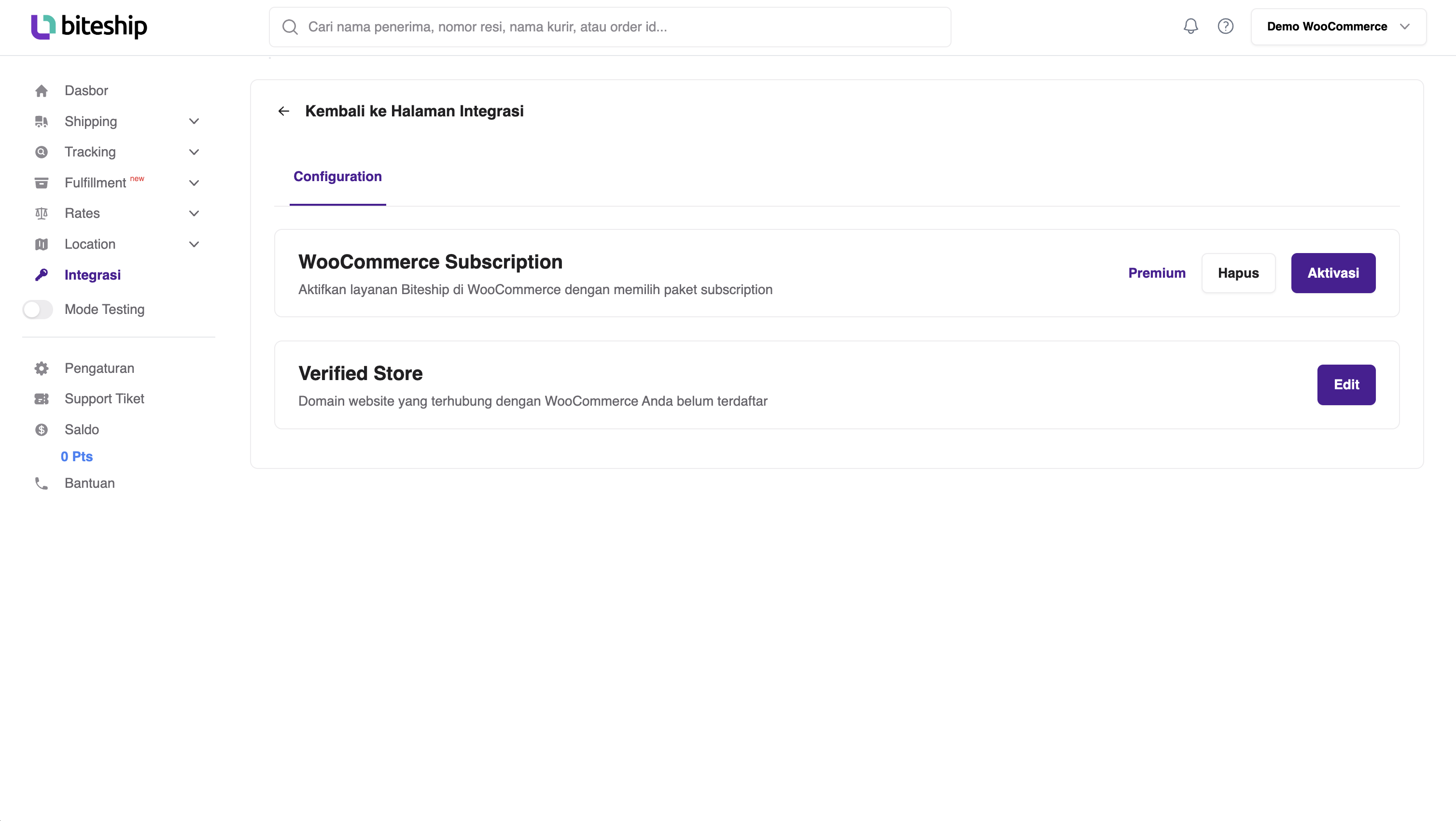The width and height of the screenshot is (1456, 821).
Task: Click the 0 Pts points link
Action: click(x=76, y=456)
